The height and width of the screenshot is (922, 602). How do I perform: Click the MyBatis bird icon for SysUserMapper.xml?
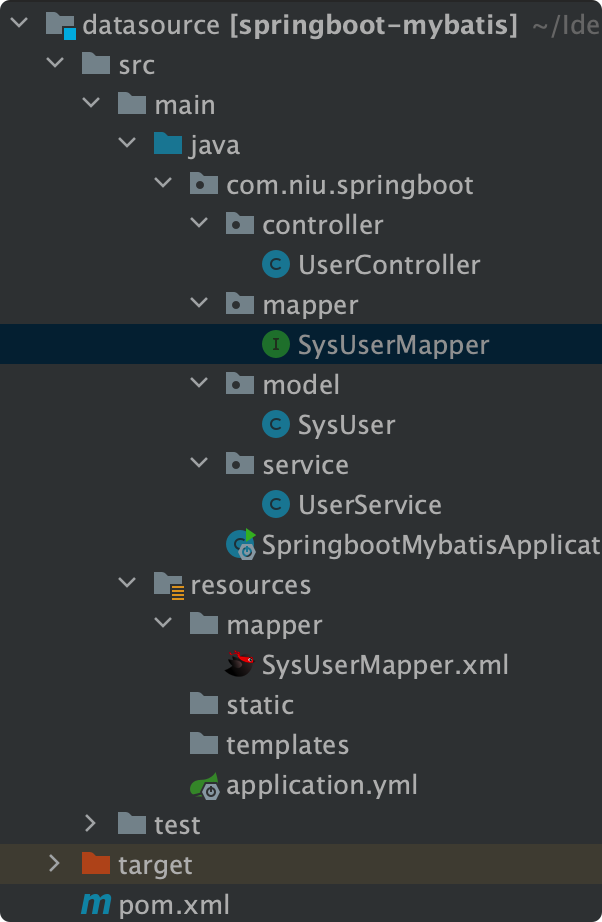click(x=240, y=664)
